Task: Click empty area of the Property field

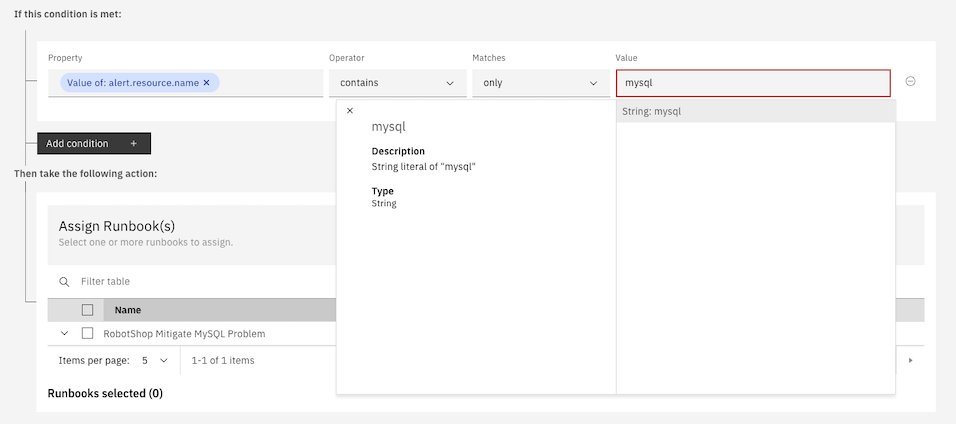Action: click(x=270, y=83)
